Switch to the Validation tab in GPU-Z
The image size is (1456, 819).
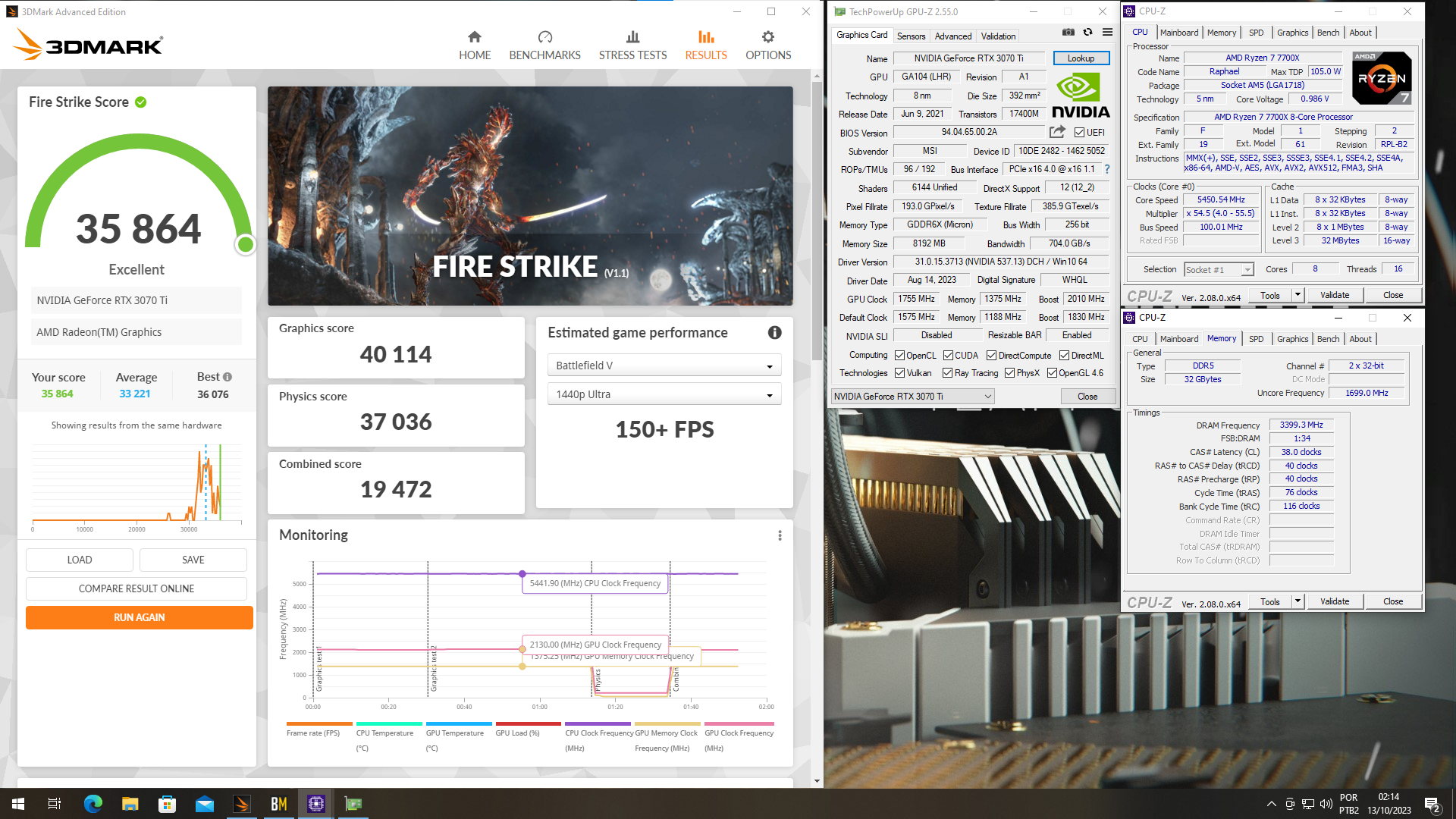pyautogui.click(x=998, y=36)
